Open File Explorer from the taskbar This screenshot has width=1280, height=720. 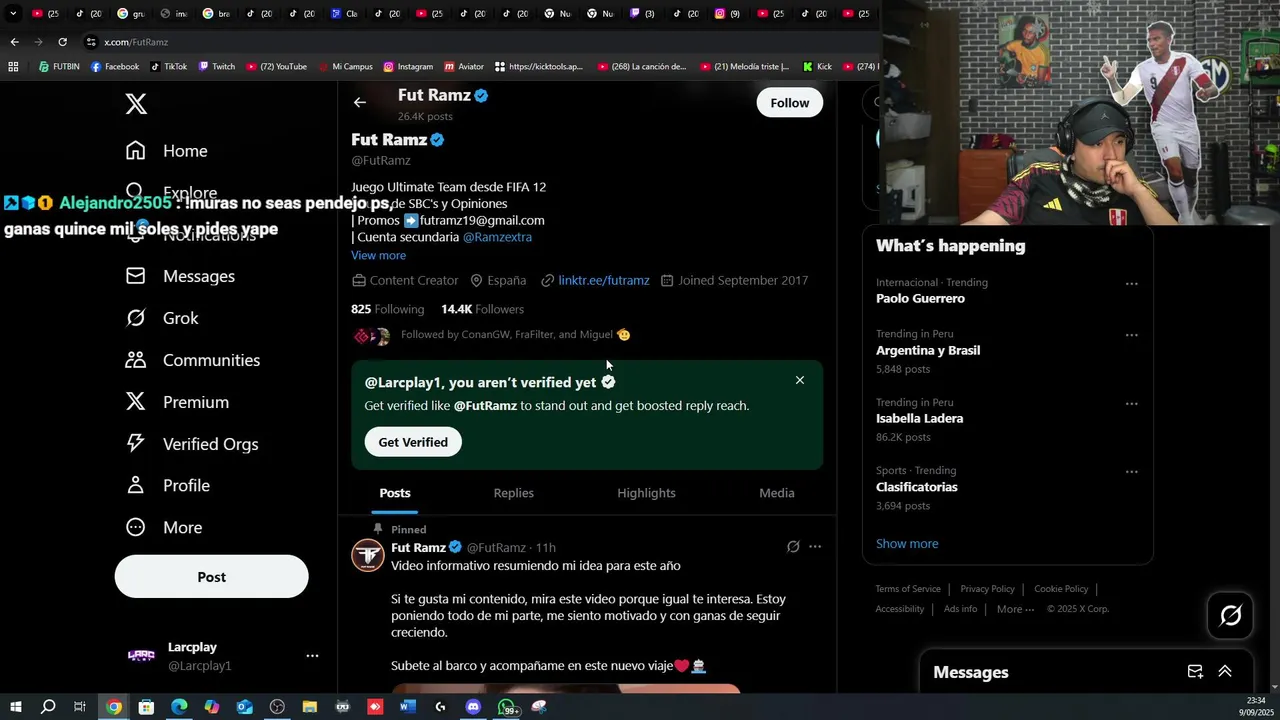click(310, 707)
